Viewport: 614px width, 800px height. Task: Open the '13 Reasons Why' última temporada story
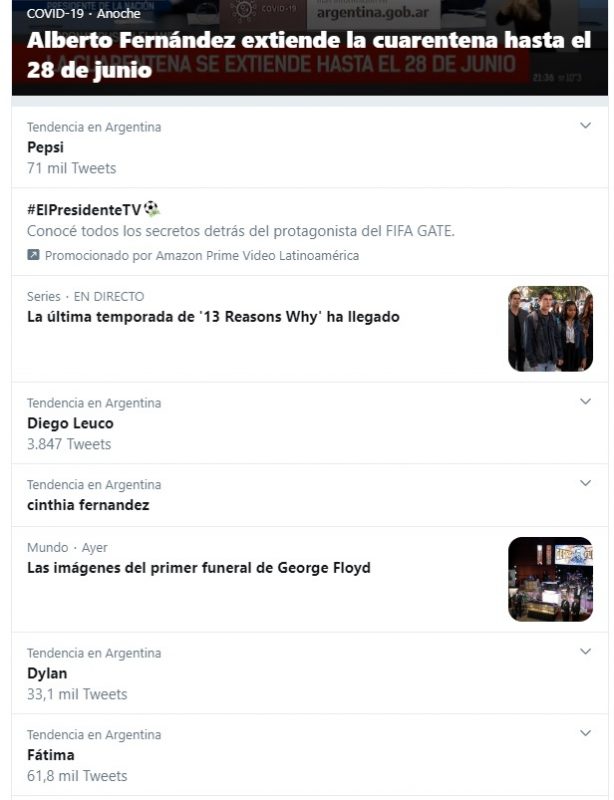(213, 317)
